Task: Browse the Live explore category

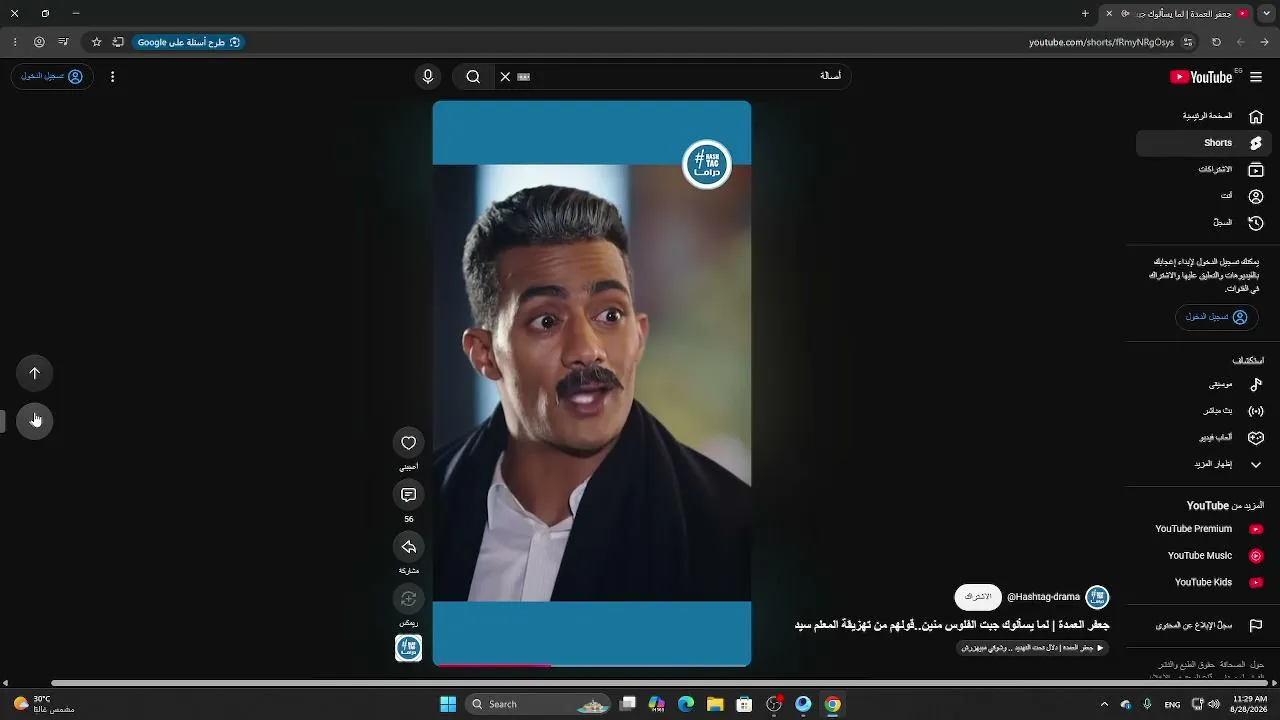Action: (1204, 411)
